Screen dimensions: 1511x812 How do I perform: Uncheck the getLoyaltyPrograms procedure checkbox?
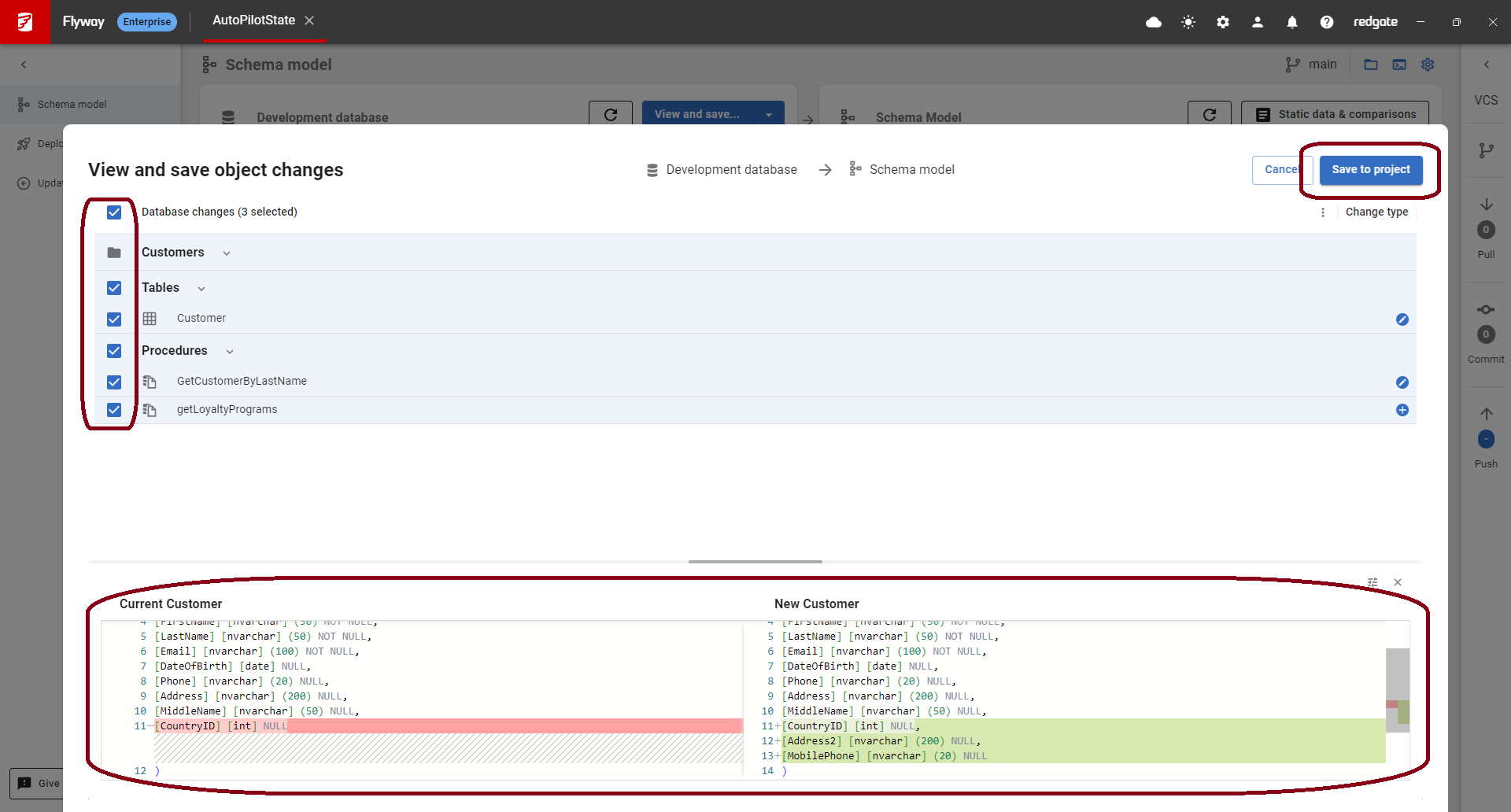[x=114, y=410]
